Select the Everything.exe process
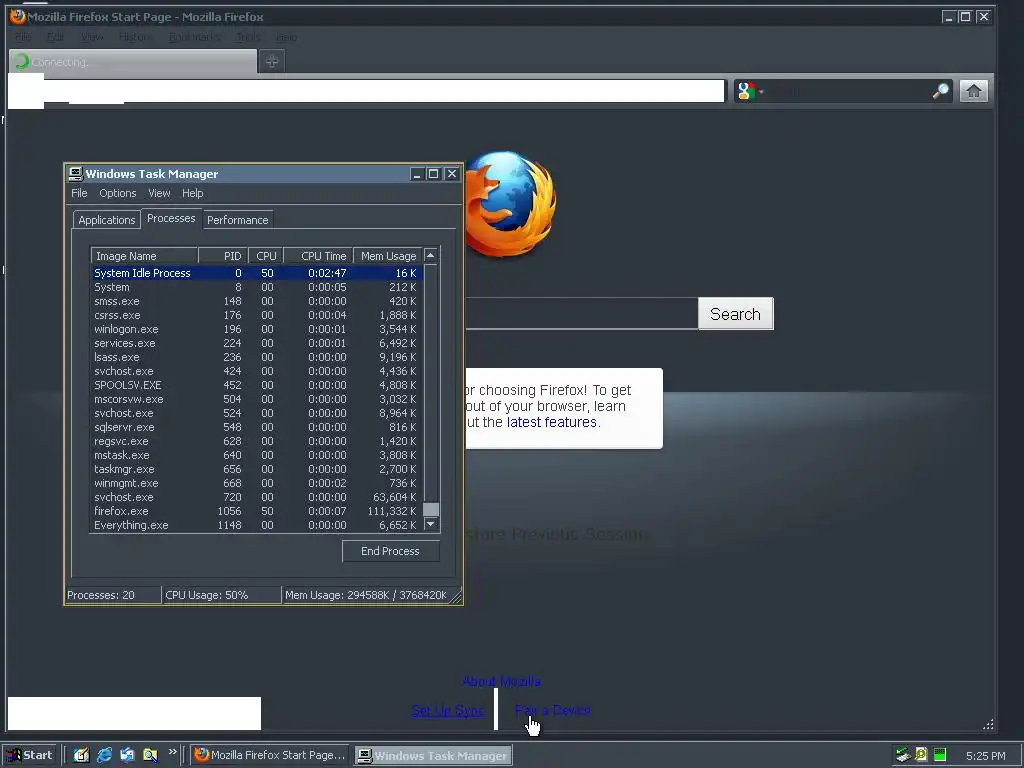 (257, 525)
